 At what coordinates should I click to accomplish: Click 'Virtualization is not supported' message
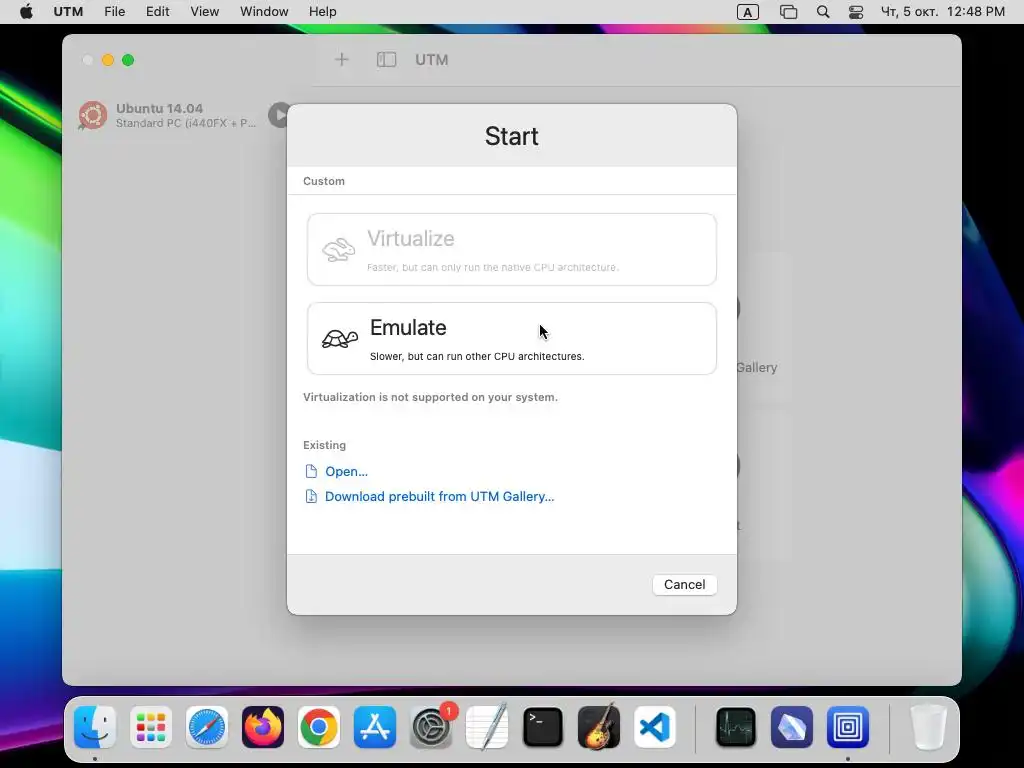point(430,397)
